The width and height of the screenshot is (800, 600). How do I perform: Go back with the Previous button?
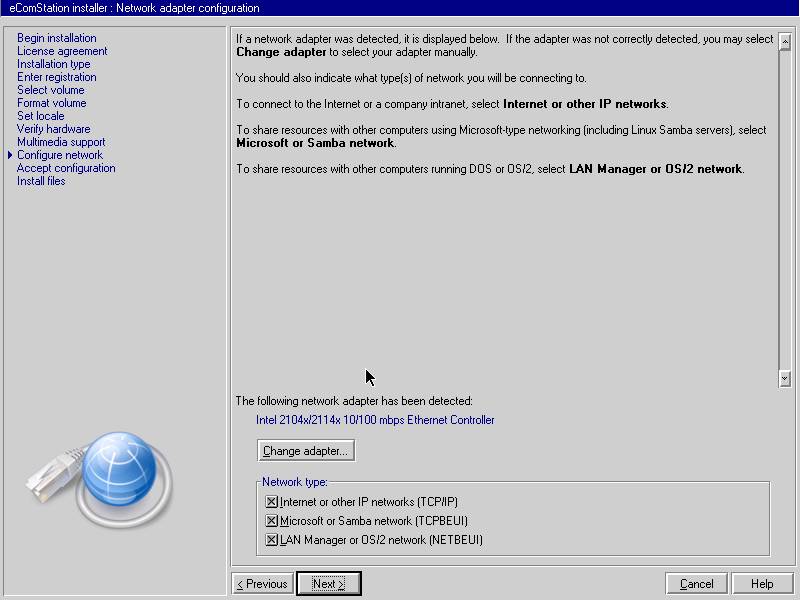(x=261, y=584)
